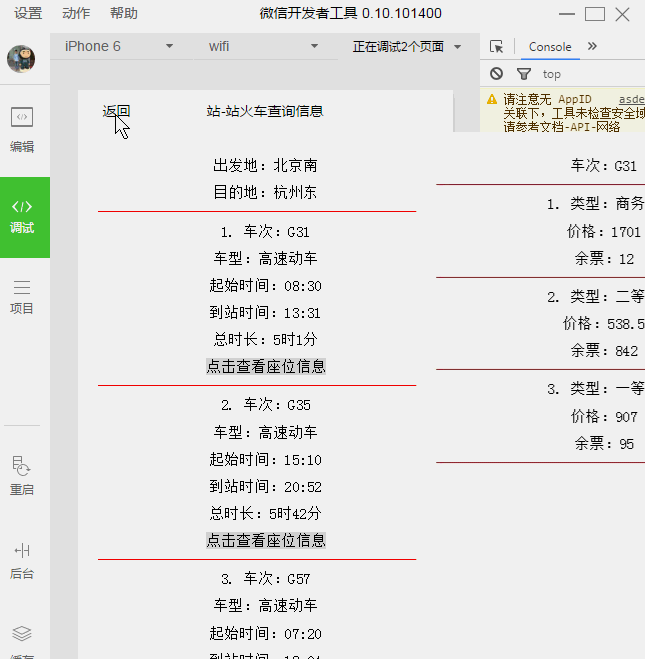Maximize the developer tools window

[595, 14]
